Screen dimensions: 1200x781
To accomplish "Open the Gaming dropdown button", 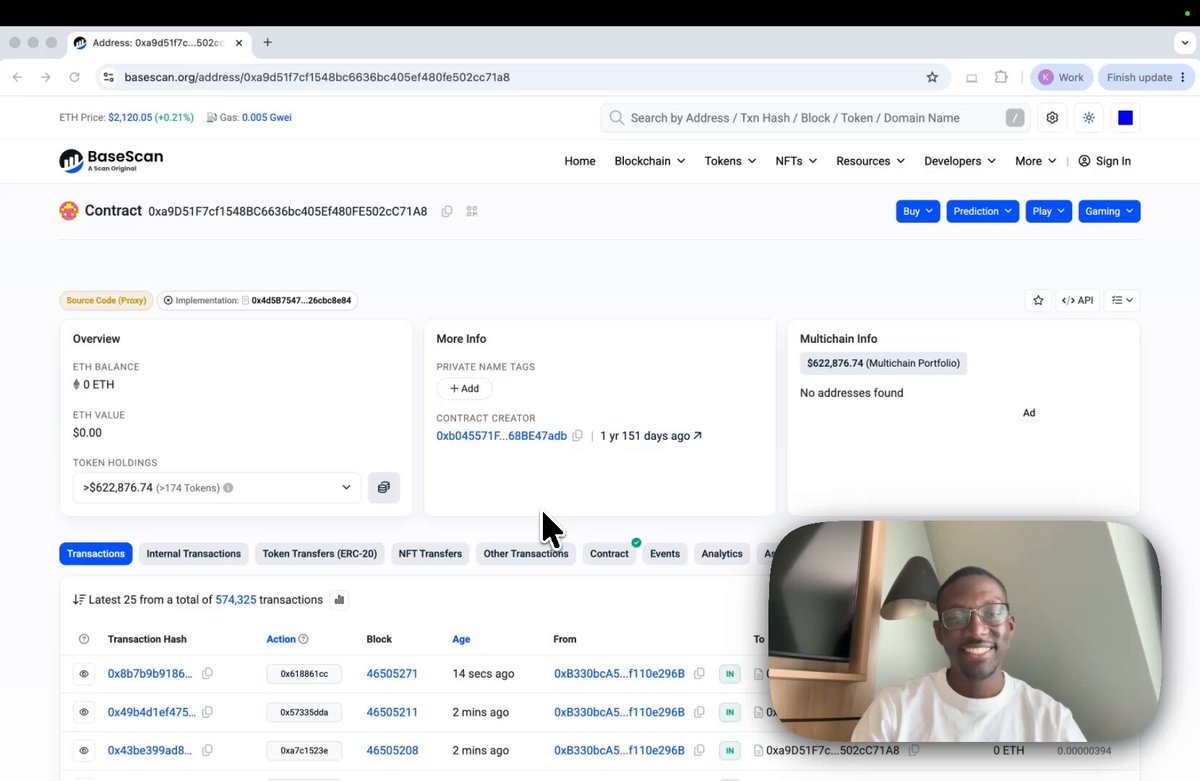I will coord(1109,211).
